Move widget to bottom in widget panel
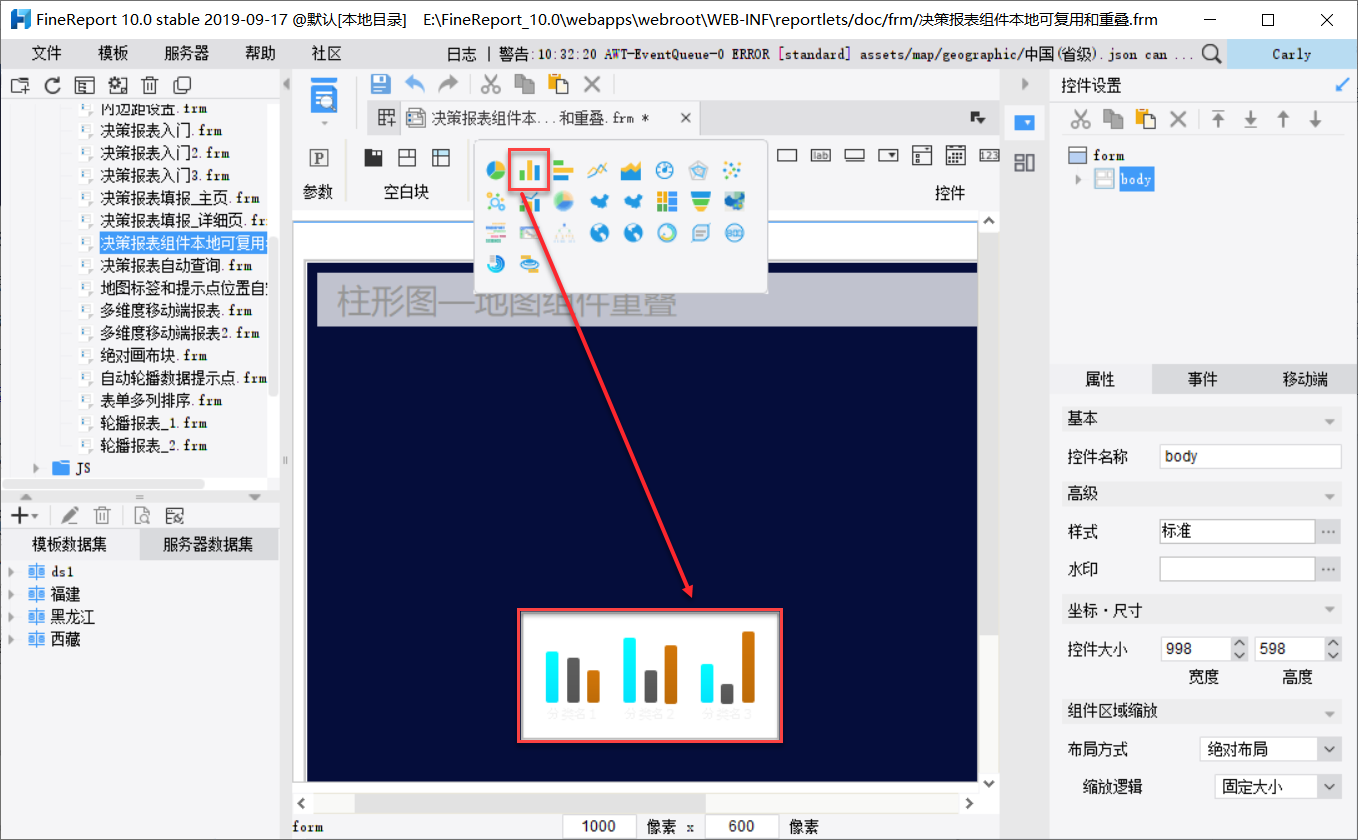 1250,119
